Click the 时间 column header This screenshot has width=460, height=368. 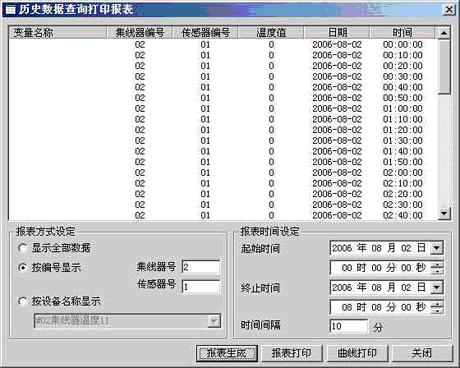coord(402,33)
